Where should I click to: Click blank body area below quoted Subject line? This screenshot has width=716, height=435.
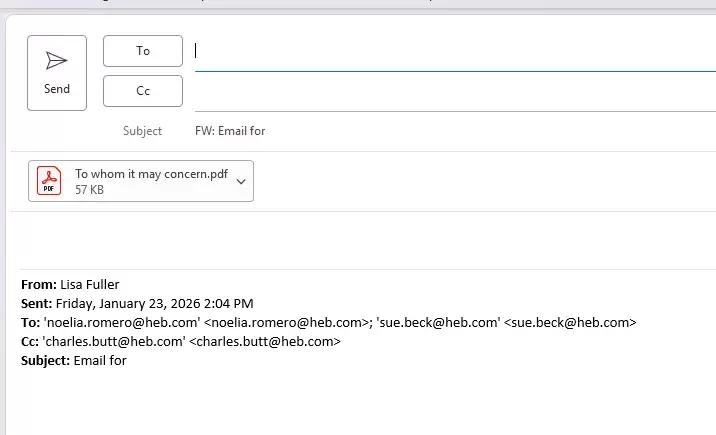360,400
